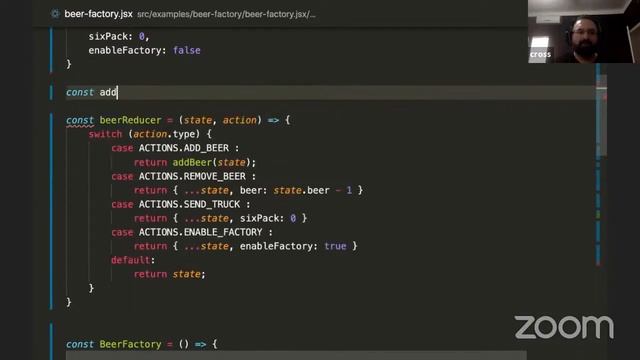Click the 'return addBeer(state);' line
Screen dimensions: 640x360
click(x=195, y=162)
